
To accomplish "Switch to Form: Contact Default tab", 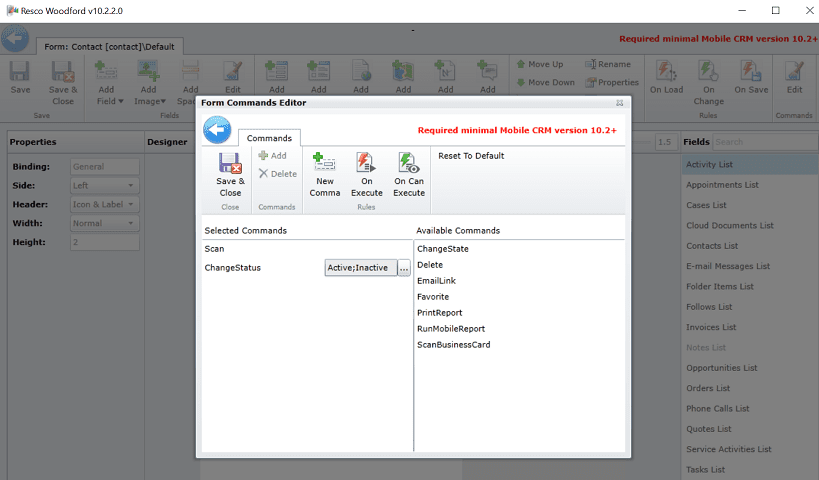I will [x=109, y=46].
